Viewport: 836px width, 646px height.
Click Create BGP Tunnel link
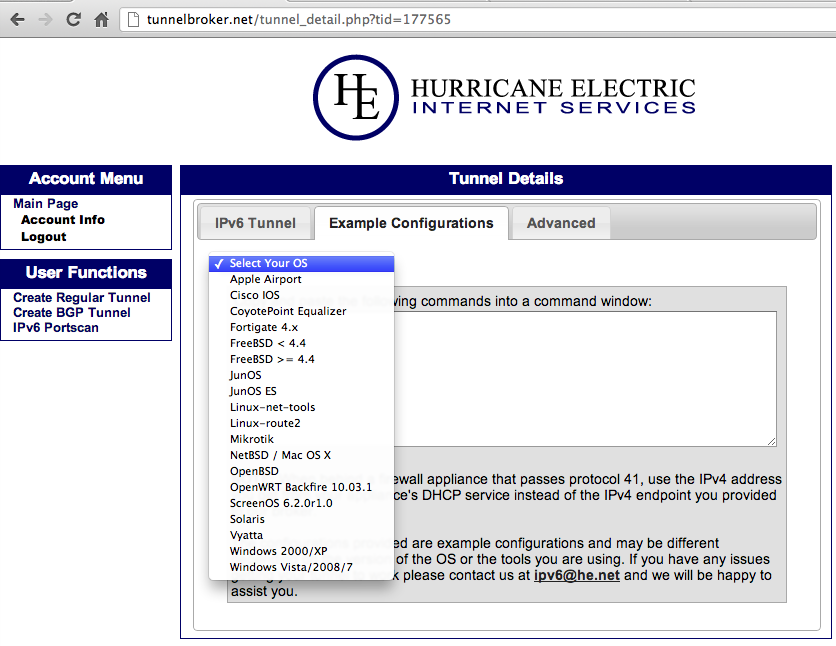(71, 312)
